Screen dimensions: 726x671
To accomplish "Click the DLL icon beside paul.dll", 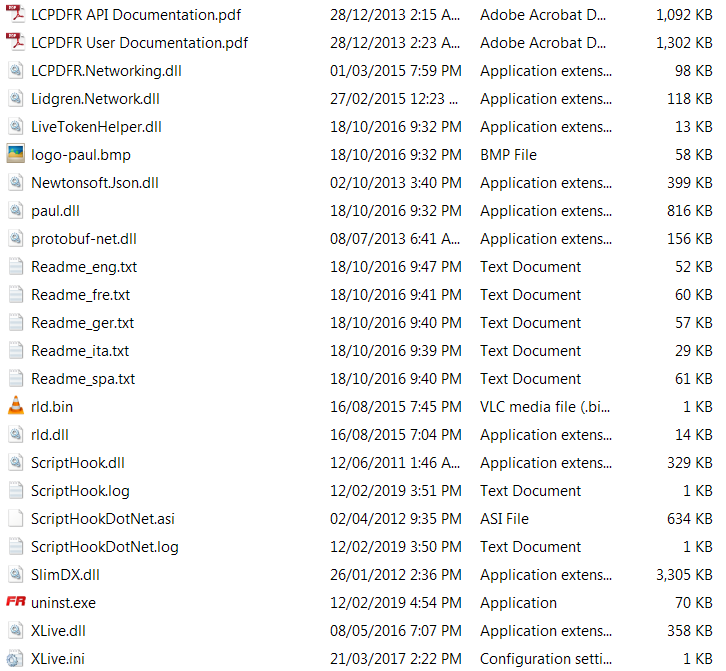I will click(x=15, y=210).
